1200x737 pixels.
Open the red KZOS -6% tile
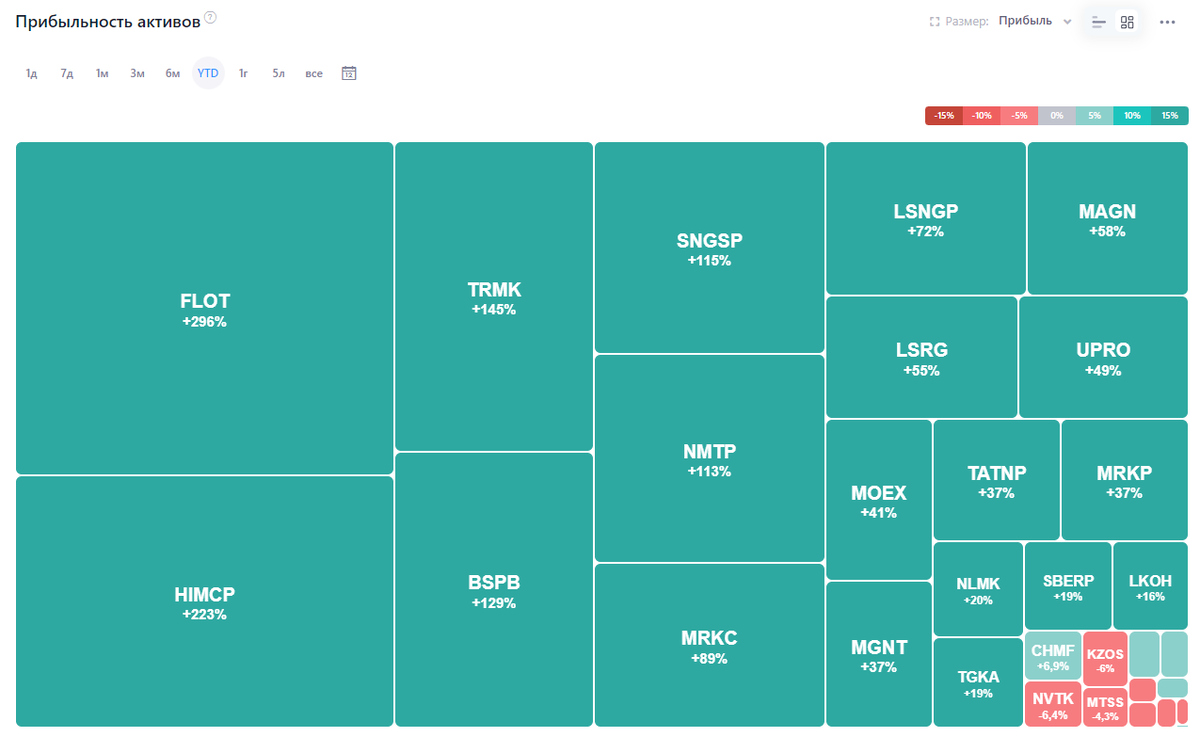click(1106, 657)
